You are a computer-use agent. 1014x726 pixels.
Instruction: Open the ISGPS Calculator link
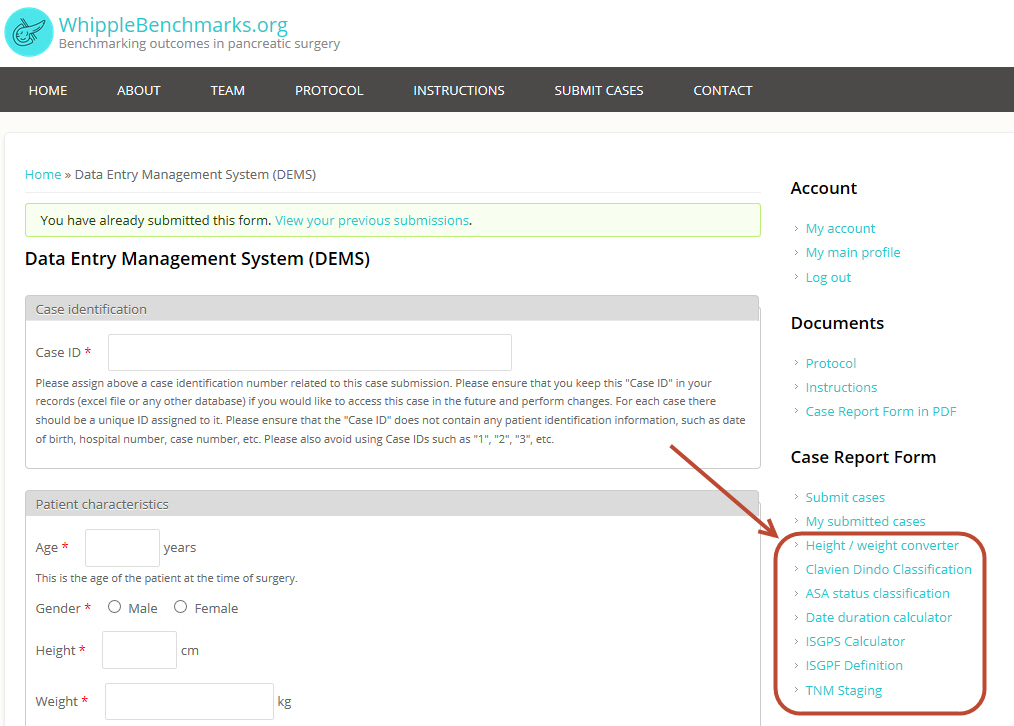pyautogui.click(x=855, y=641)
